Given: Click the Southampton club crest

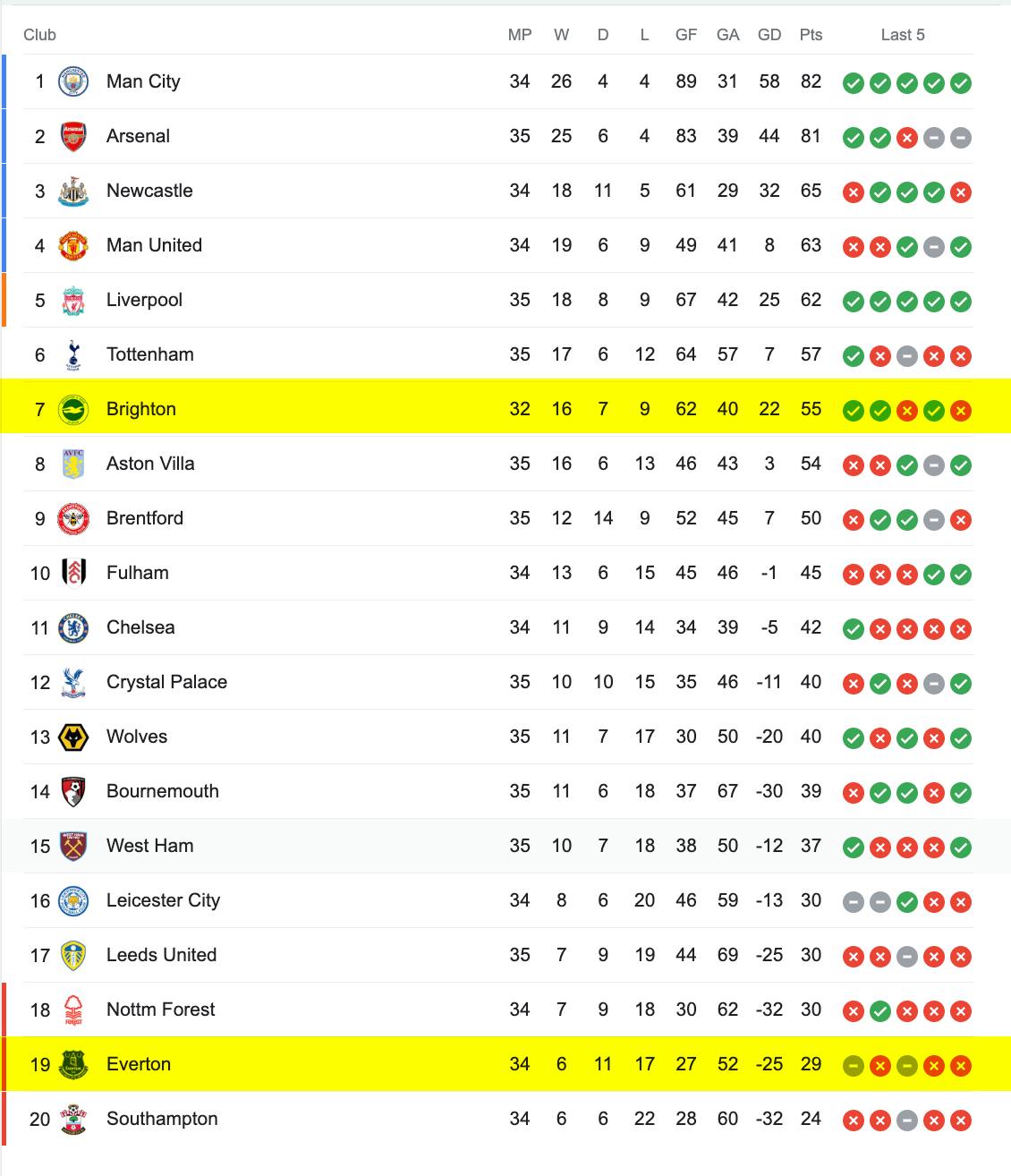Looking at the screenshot, I should [x=73, y=1119].
